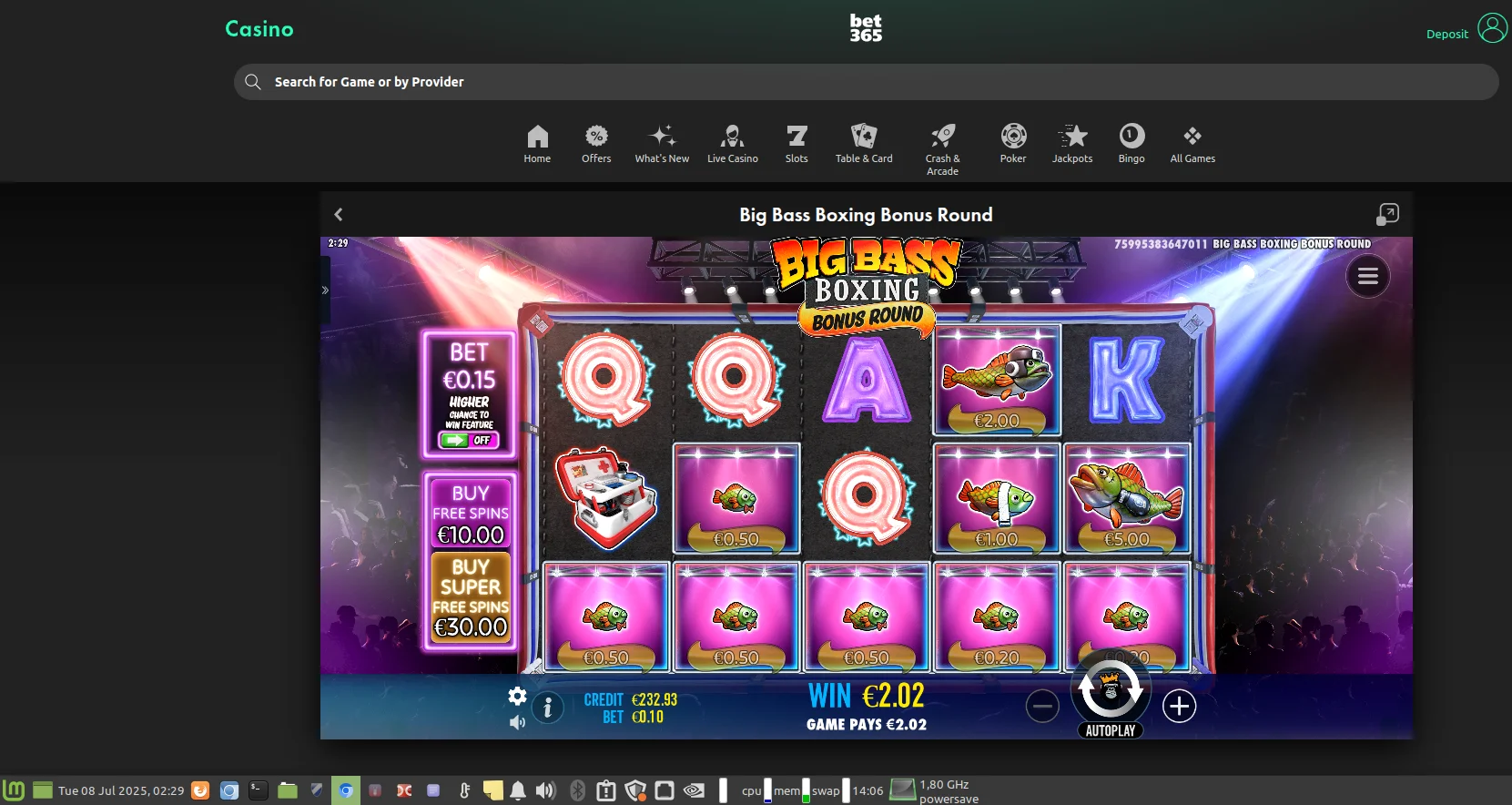This screenshot has height=805, width=1512.
Task: Click the WIN €2.02 text
Action: coord(867,696)
